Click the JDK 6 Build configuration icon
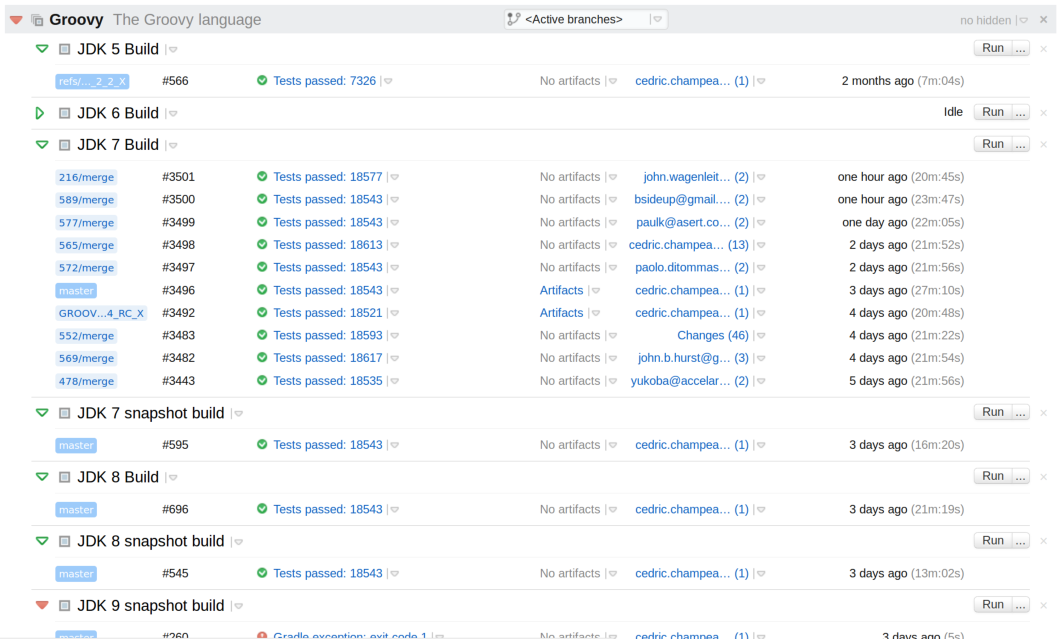The image size is (1062, 639). click(64, 113)
